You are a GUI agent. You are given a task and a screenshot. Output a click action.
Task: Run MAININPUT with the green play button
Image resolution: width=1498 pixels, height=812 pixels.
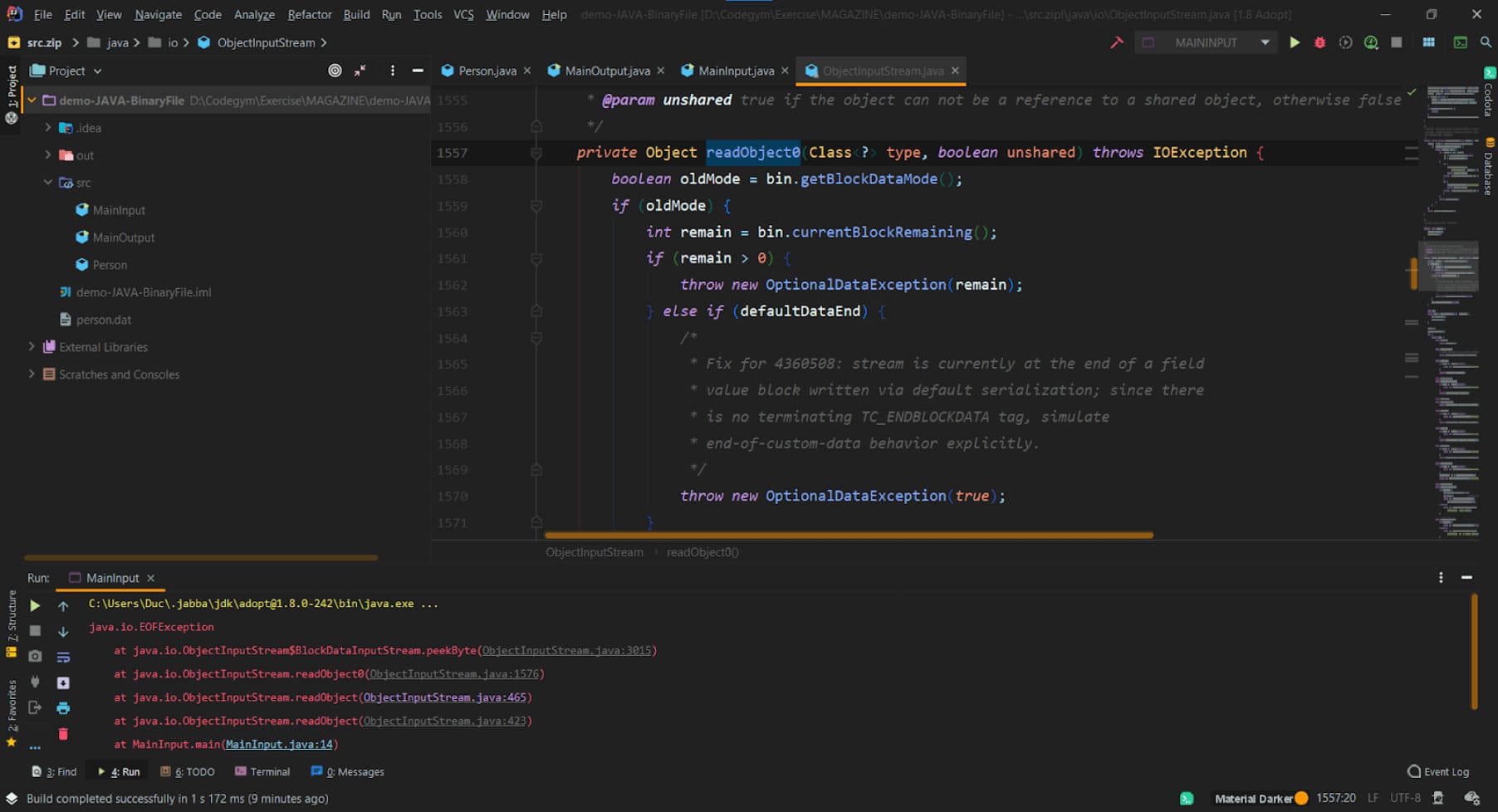pos(1294,42)
